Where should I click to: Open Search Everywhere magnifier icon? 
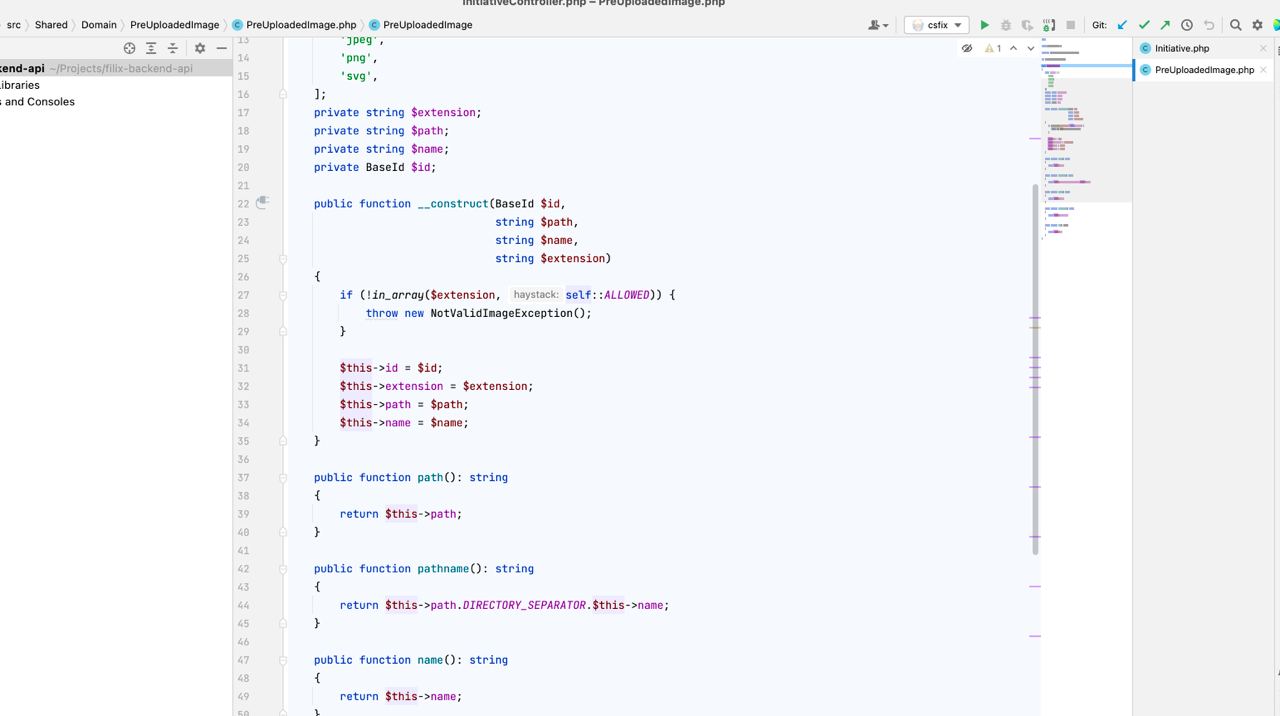[x=1236, y=25]
